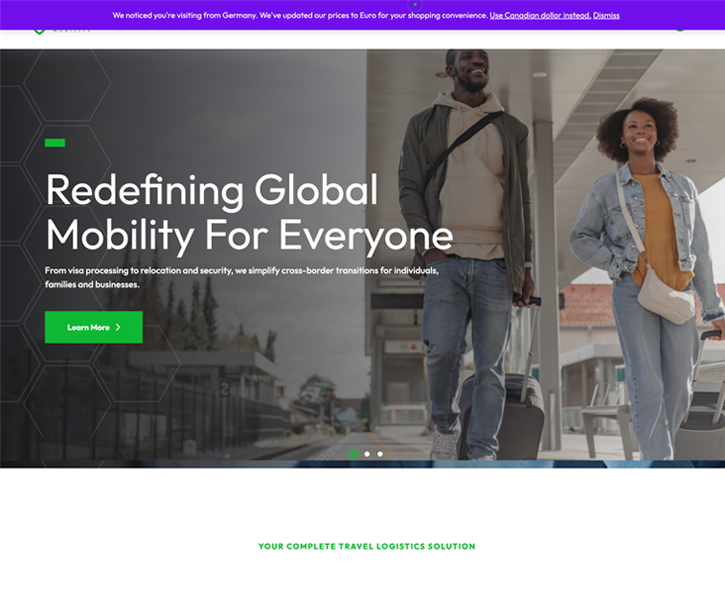Image resolution: width=725 pixels, height=594 pixels.
Task: Click the green accent bar above the headline
Action: tap(55, 143)
